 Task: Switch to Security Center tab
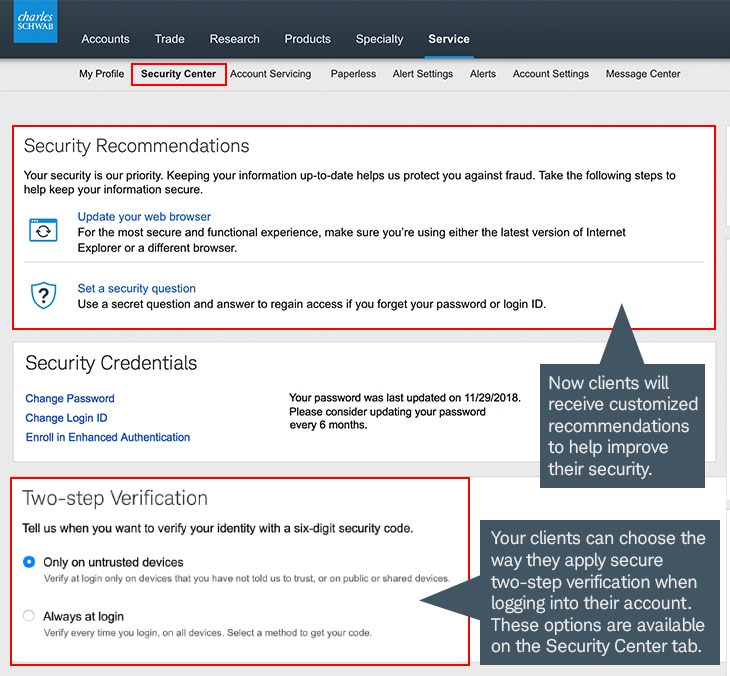tap(178, 74)
